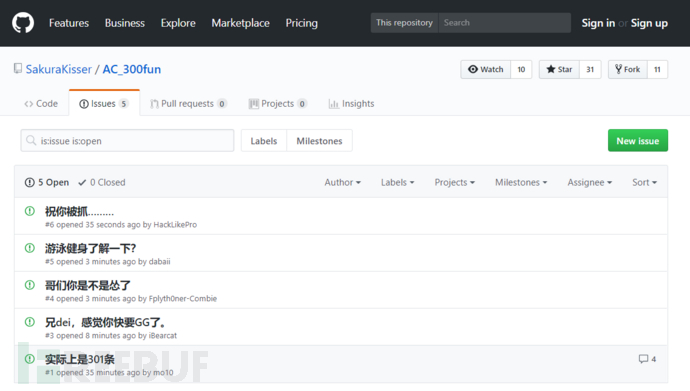This screenshot has height=391, width=690.
Task: Switch to the 0 Closed issues filter
Action: tap(102, 182)
